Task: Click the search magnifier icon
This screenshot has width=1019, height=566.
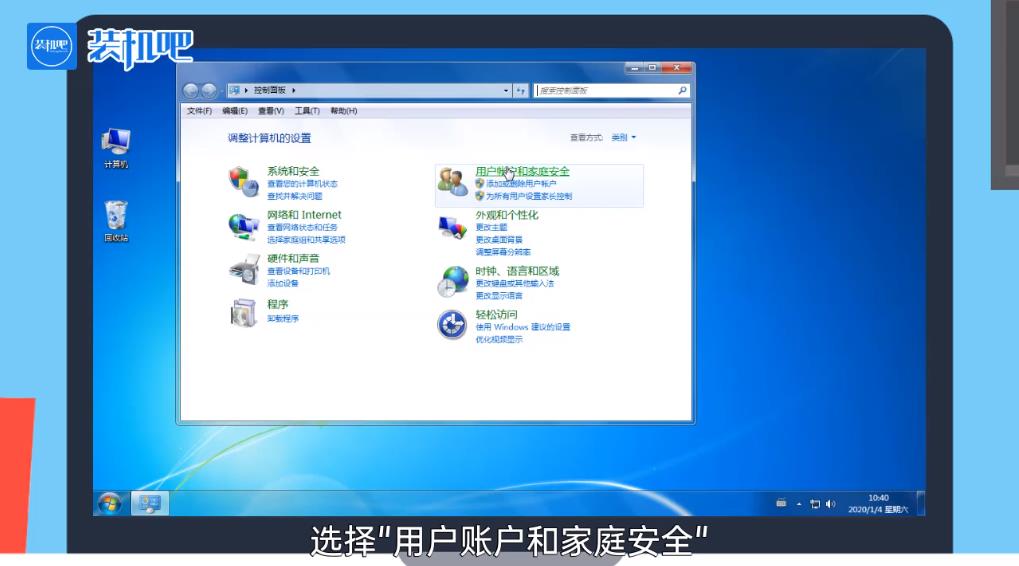Action: (682, 90)
